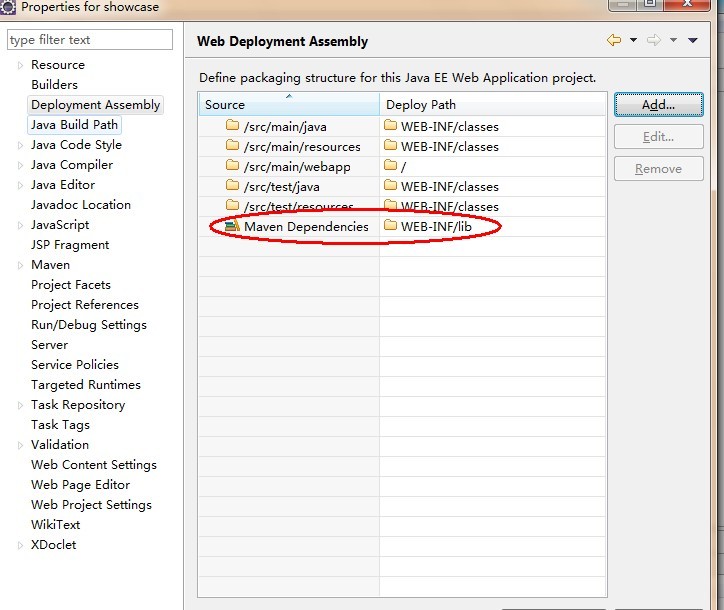Sort by the Source column header
Image resolution: width=724 pixels, height=610 pixels.
[x=289, y=104]
